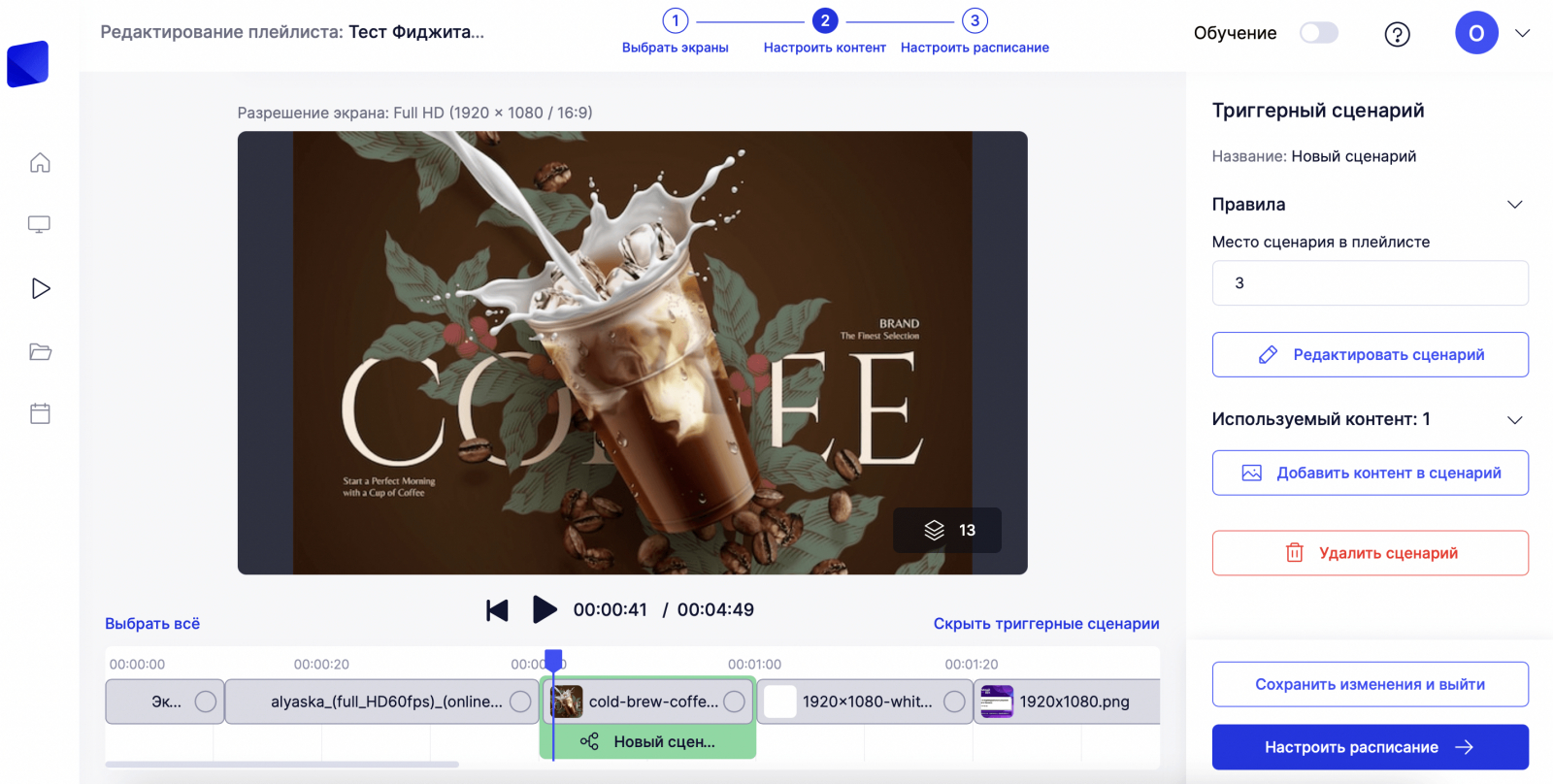Click the 1920x1080.png clip in timeline
The width and height of the screenshot is (1553, 784).
(1067, 702)
